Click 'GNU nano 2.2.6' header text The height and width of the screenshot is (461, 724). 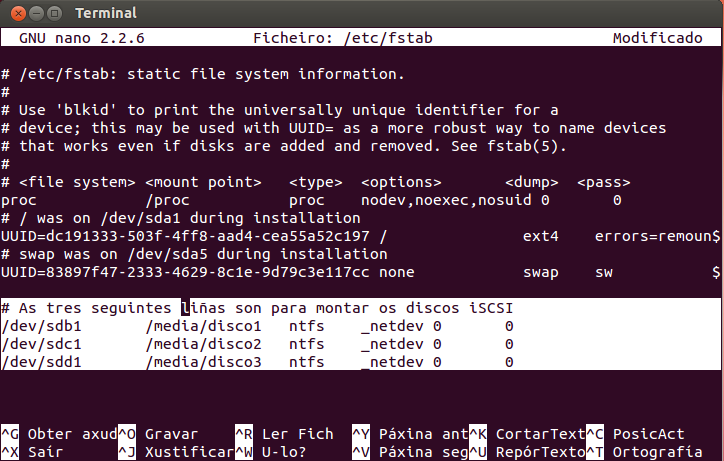[x=82, y=38]
